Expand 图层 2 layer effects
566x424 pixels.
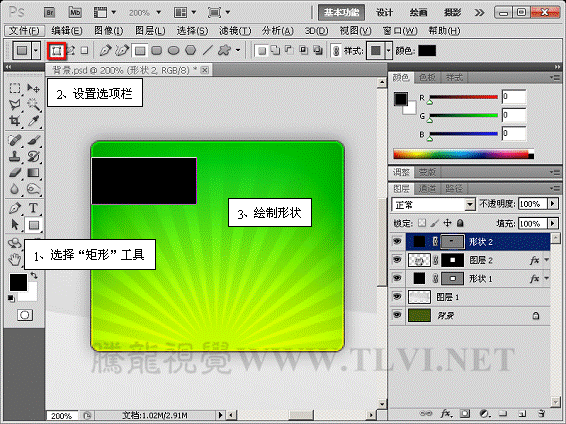(x=547, y=260)
